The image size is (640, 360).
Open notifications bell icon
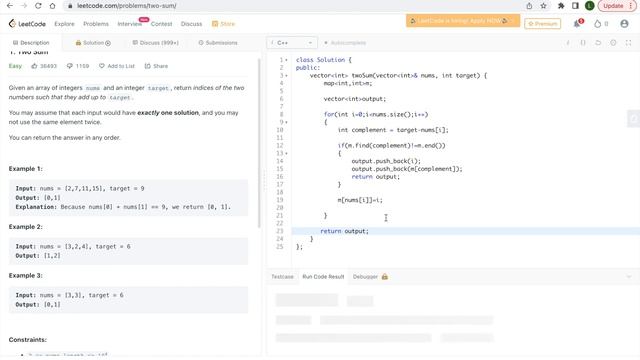point(577,24)
